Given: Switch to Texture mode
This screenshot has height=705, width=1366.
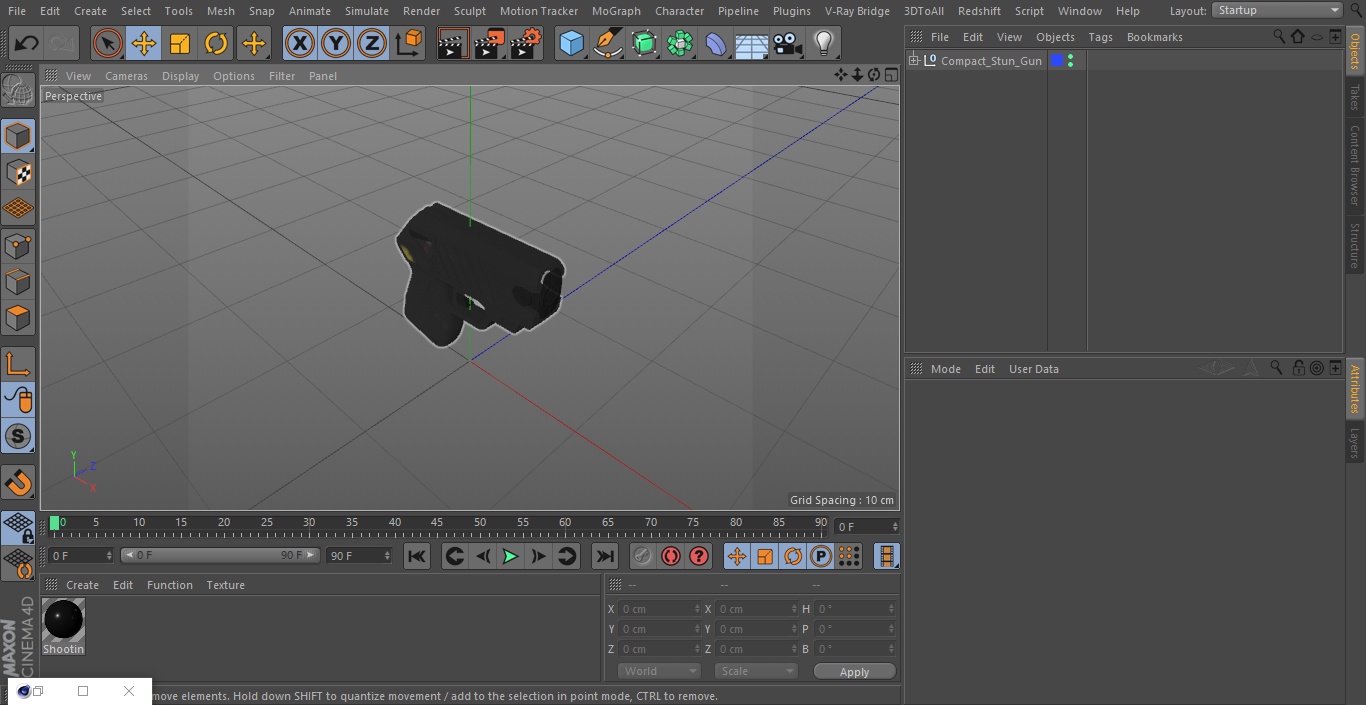Looking at the screenshot, I should point(18,173).
